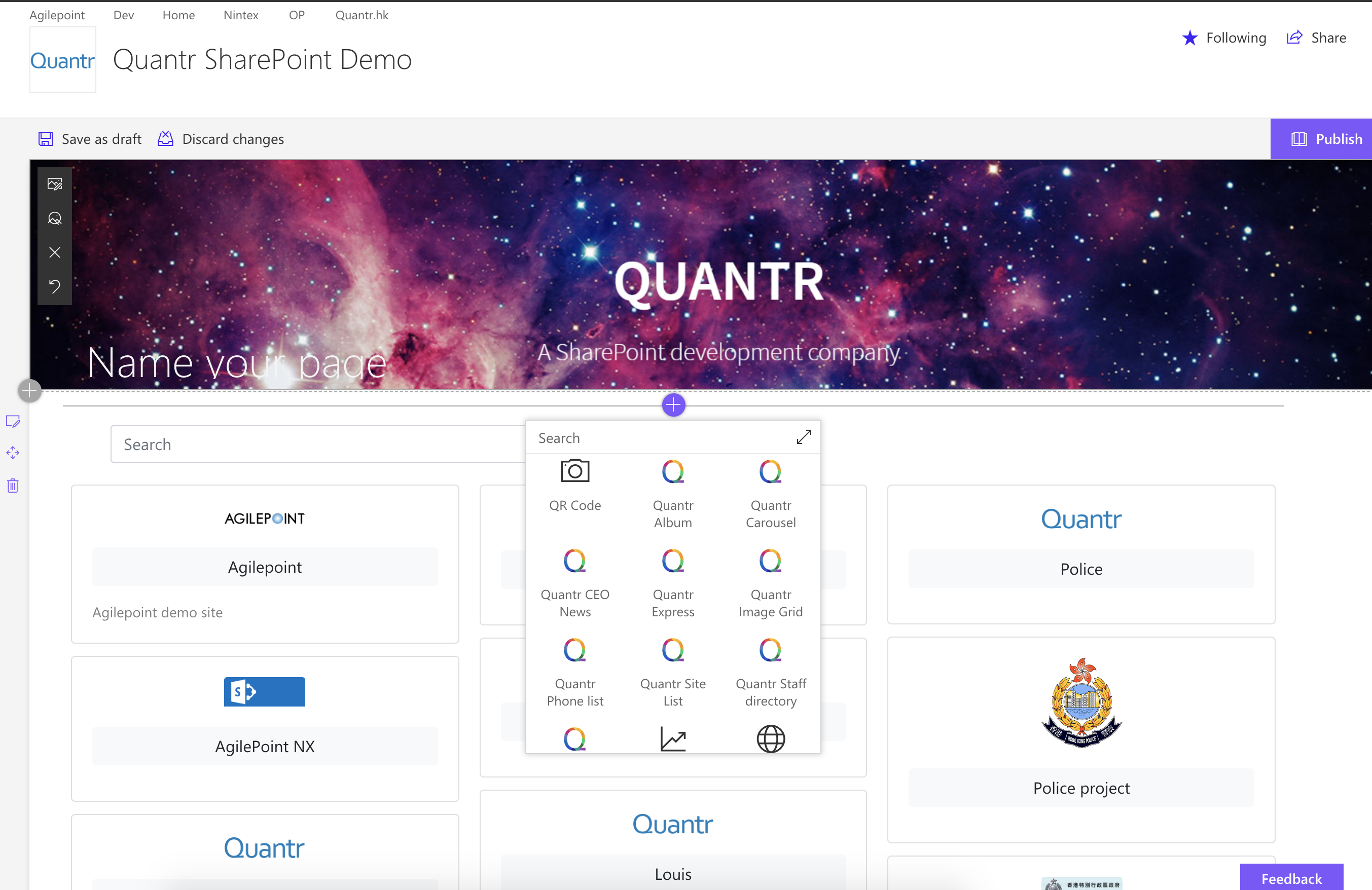1372x890 pixels.
Task: Choose the Quantr Carousel web part
Action: point(771,495)
